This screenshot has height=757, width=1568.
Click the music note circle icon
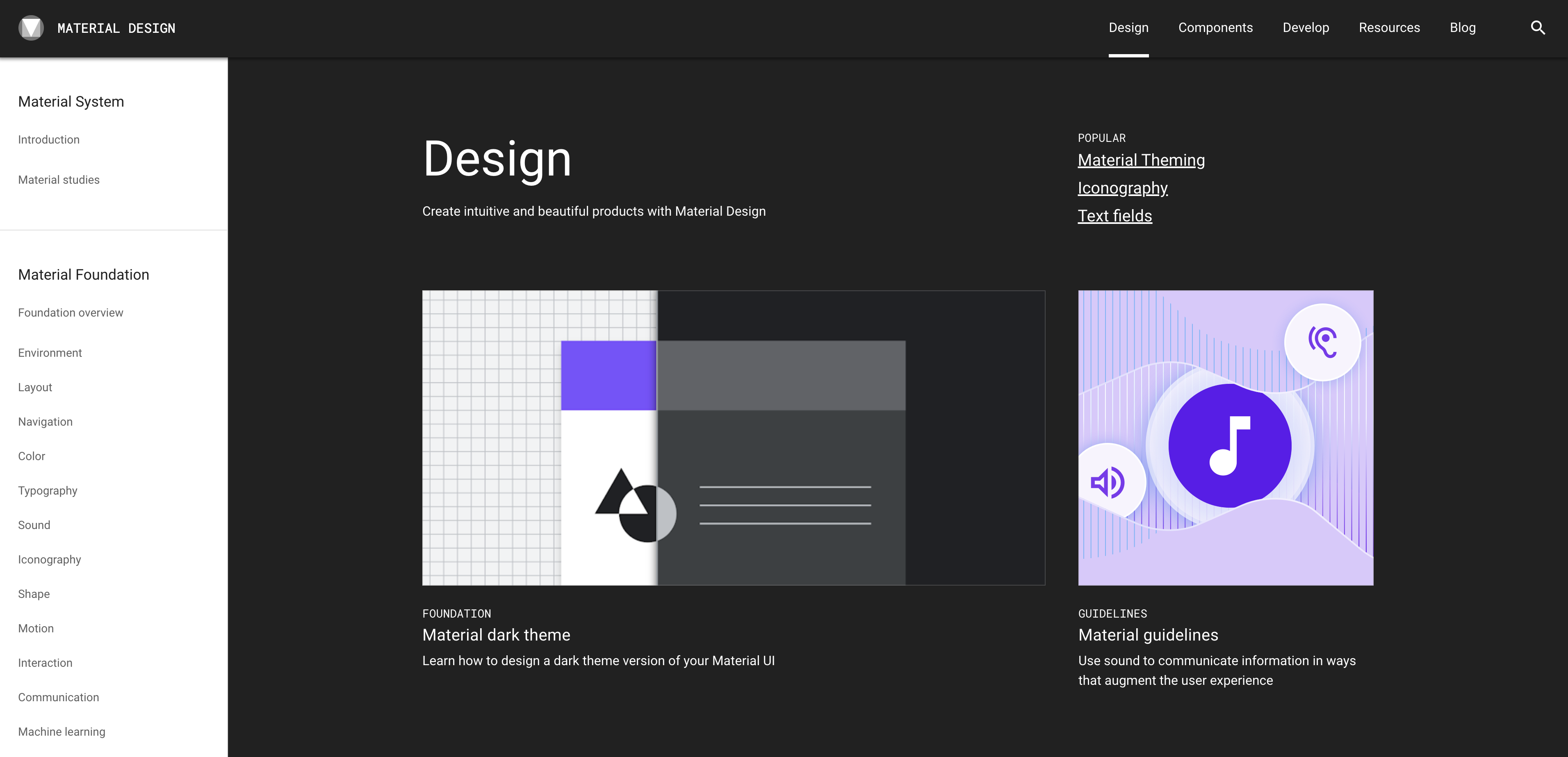click(1230, 445)
